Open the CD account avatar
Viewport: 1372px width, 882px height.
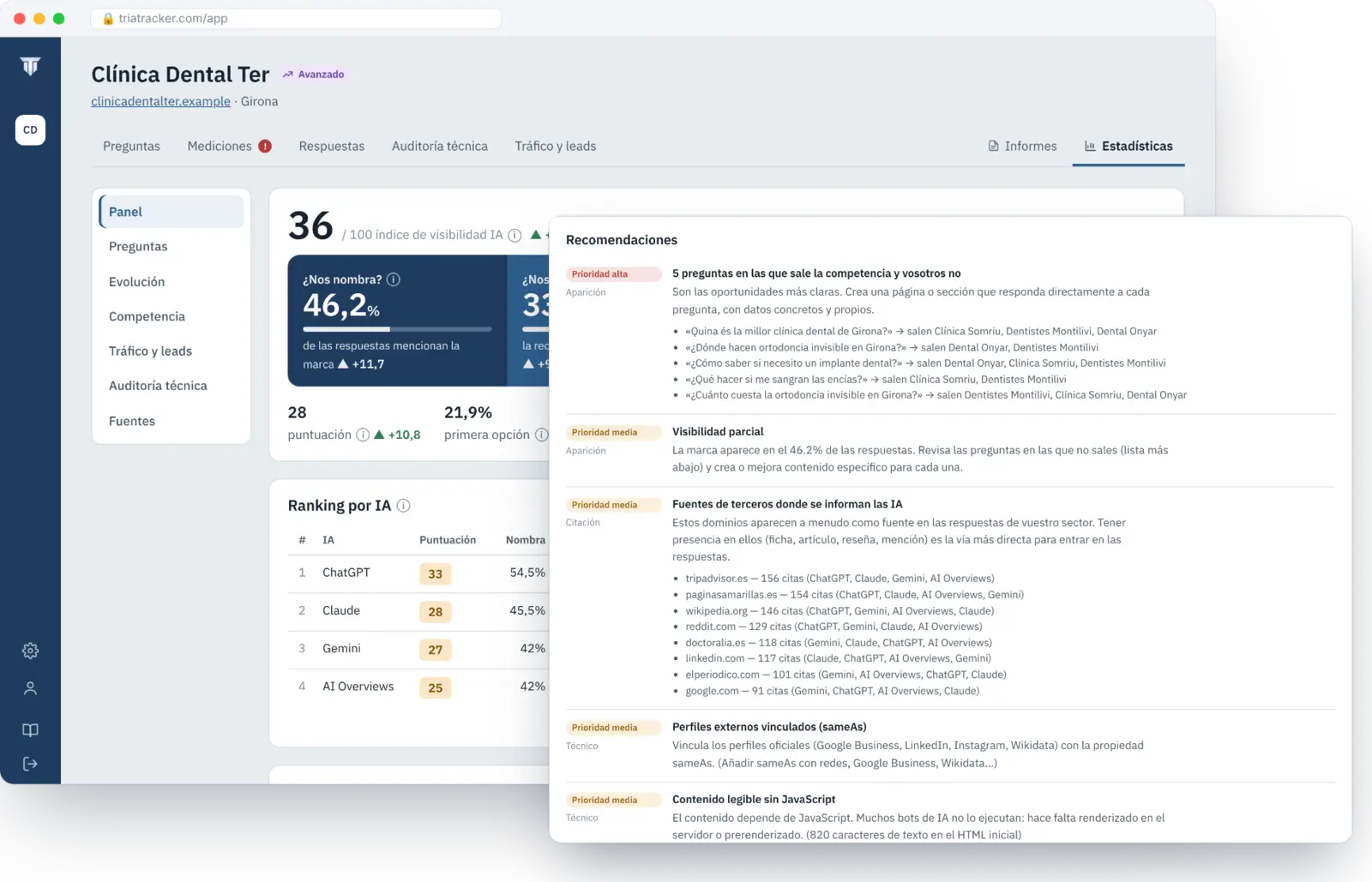[x=30, y=130]
